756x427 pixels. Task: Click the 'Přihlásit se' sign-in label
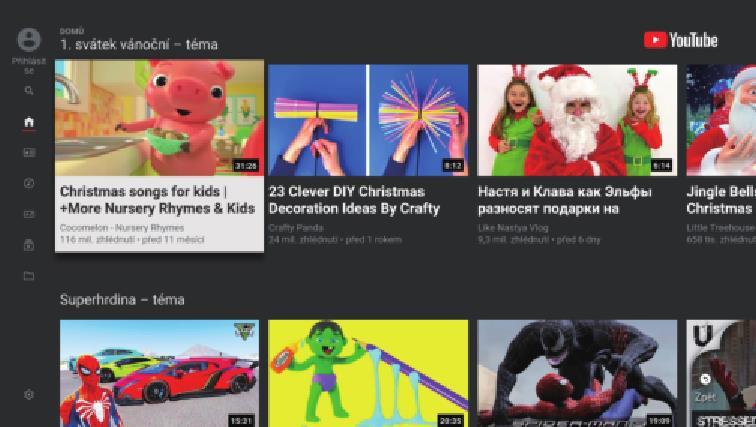(x=29, y=66)
